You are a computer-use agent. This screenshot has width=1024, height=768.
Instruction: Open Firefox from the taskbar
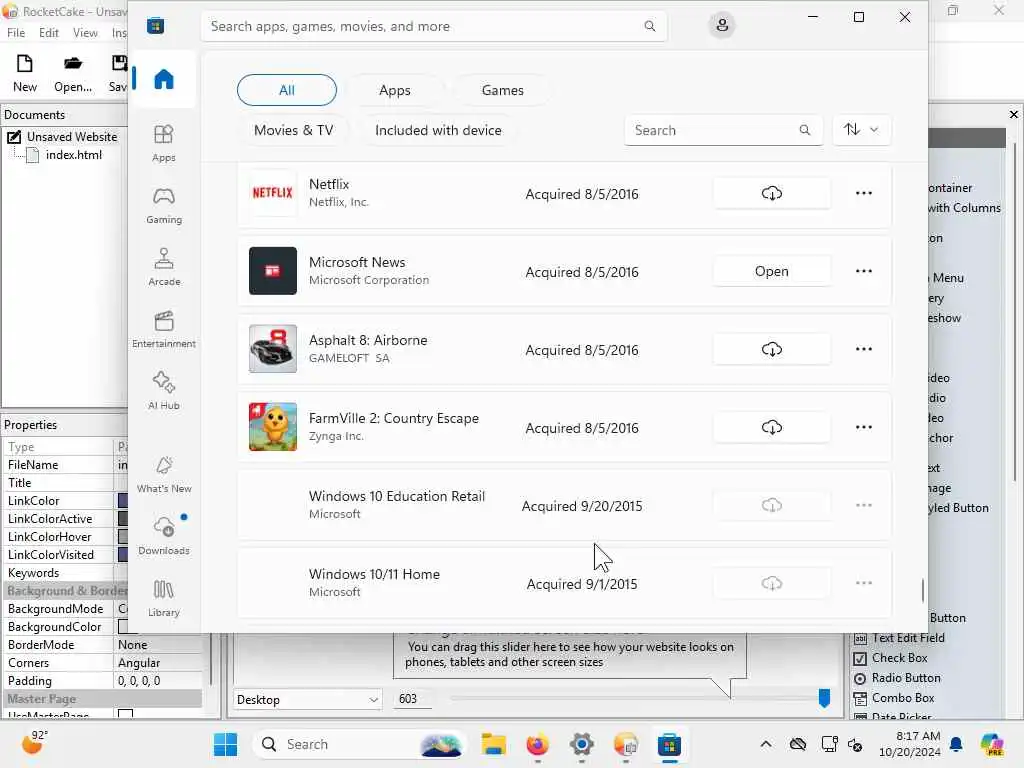(537, 744)
